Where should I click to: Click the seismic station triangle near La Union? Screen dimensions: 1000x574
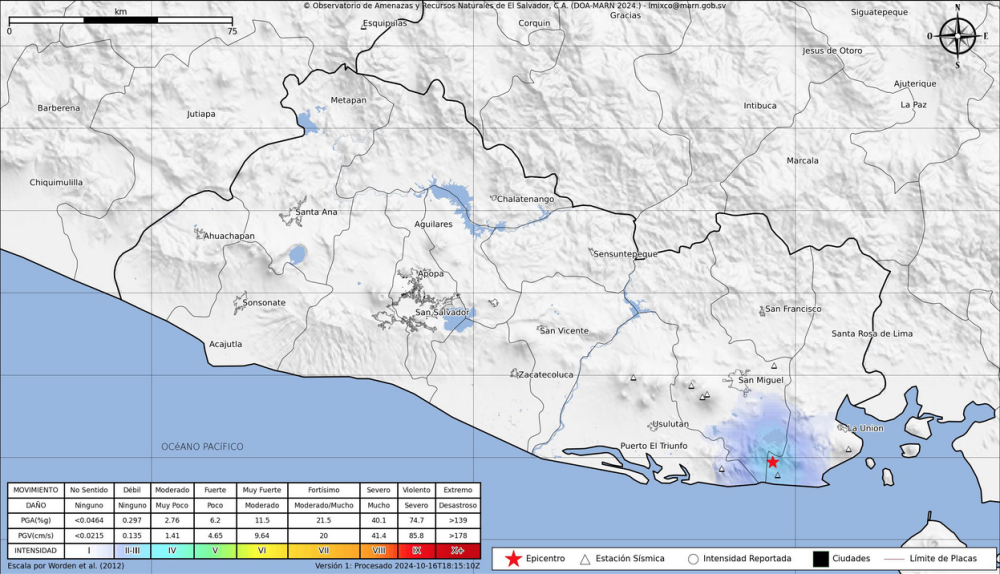[x=848, y=449]
